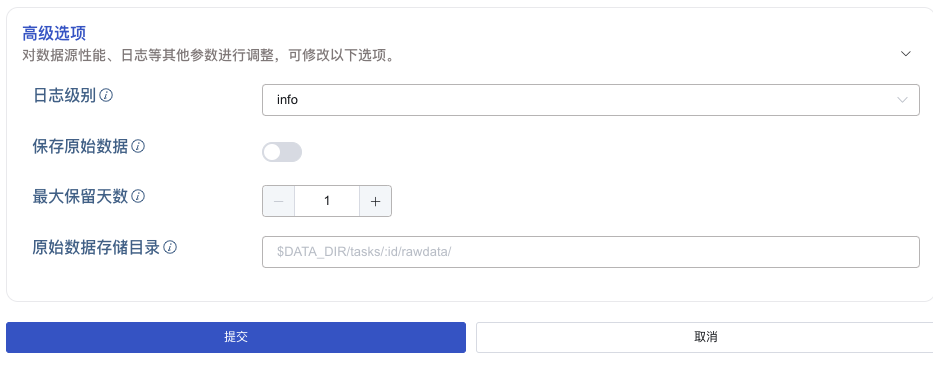Click the advanced options description sentence
The image size is (933, 368).
point(209,56)
